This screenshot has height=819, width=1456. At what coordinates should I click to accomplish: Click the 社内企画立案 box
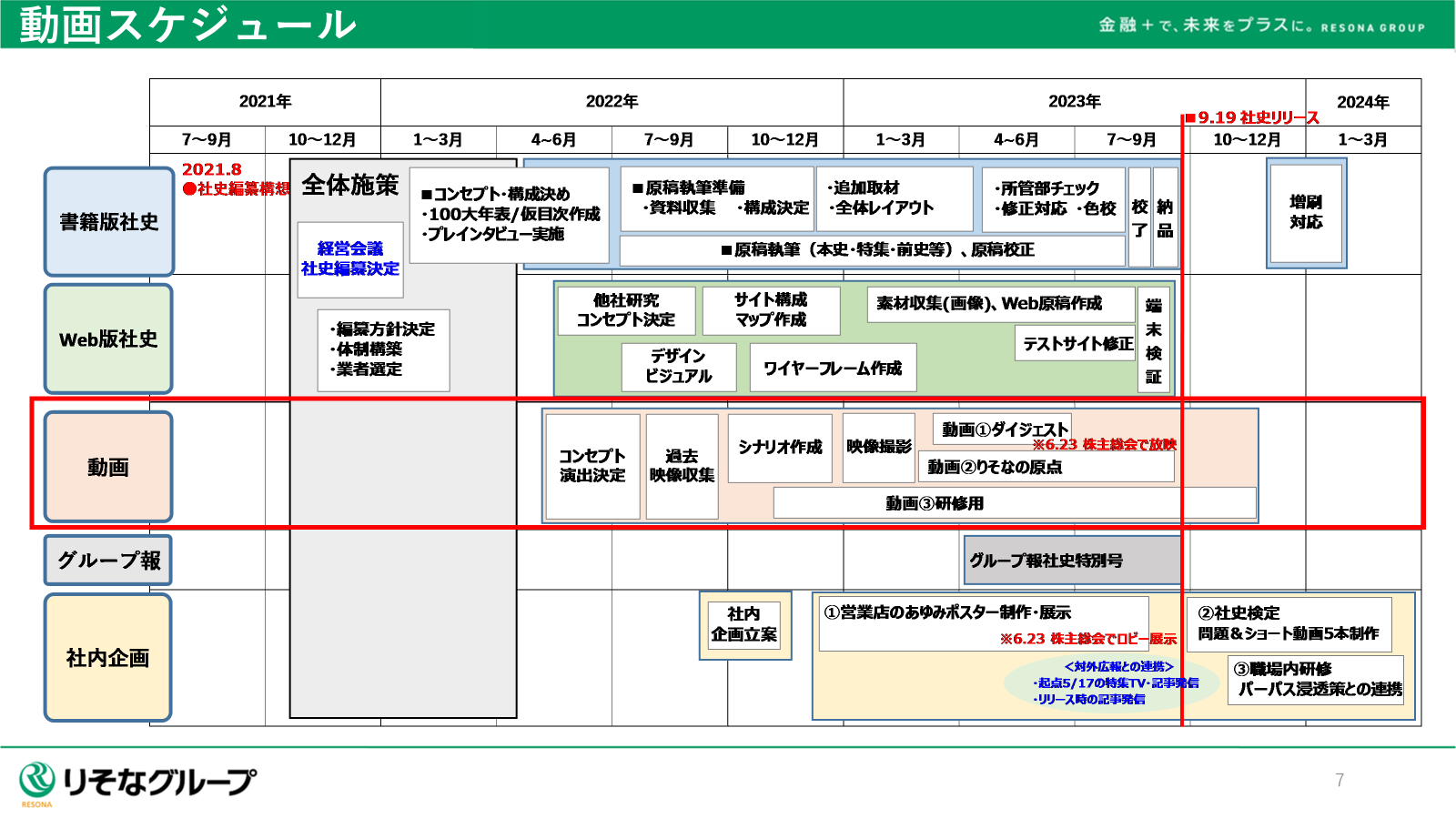tap(744, 624)
